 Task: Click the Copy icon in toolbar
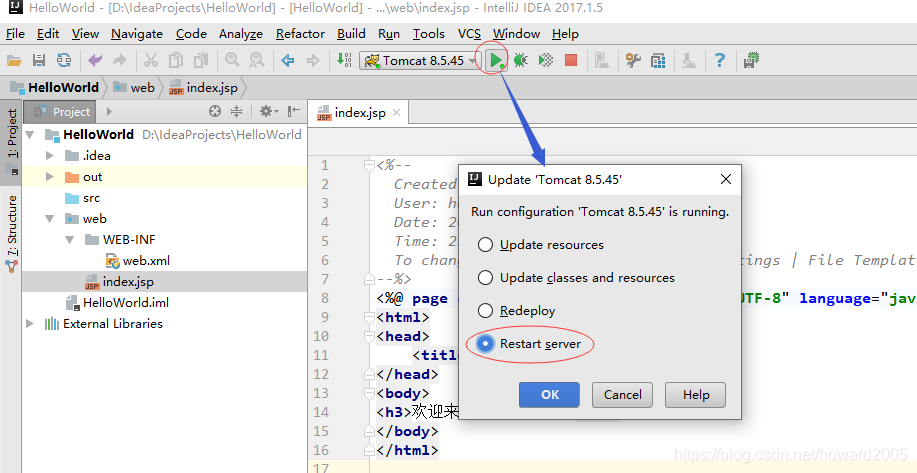tap(175, 60)
